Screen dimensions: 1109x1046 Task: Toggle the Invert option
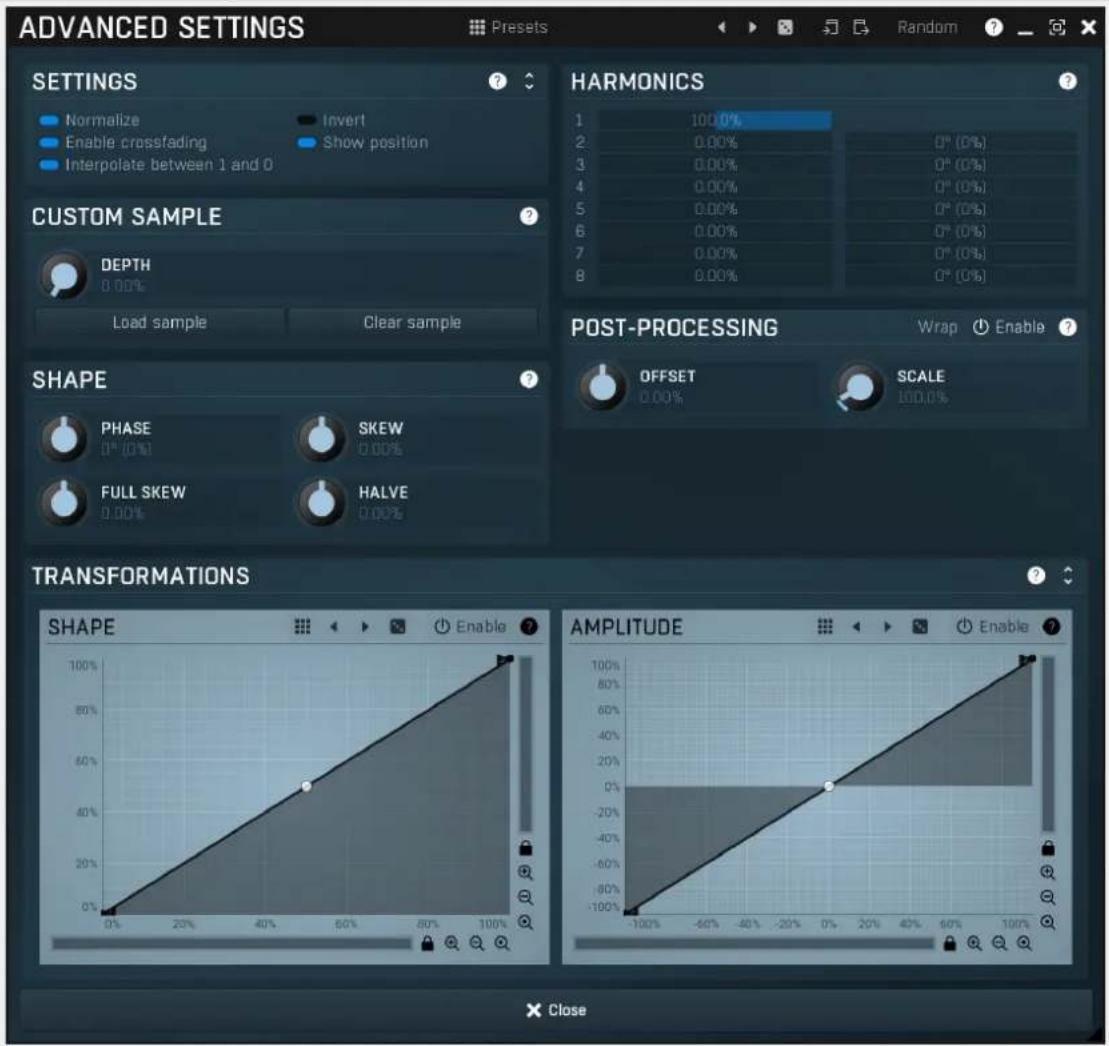332,120
